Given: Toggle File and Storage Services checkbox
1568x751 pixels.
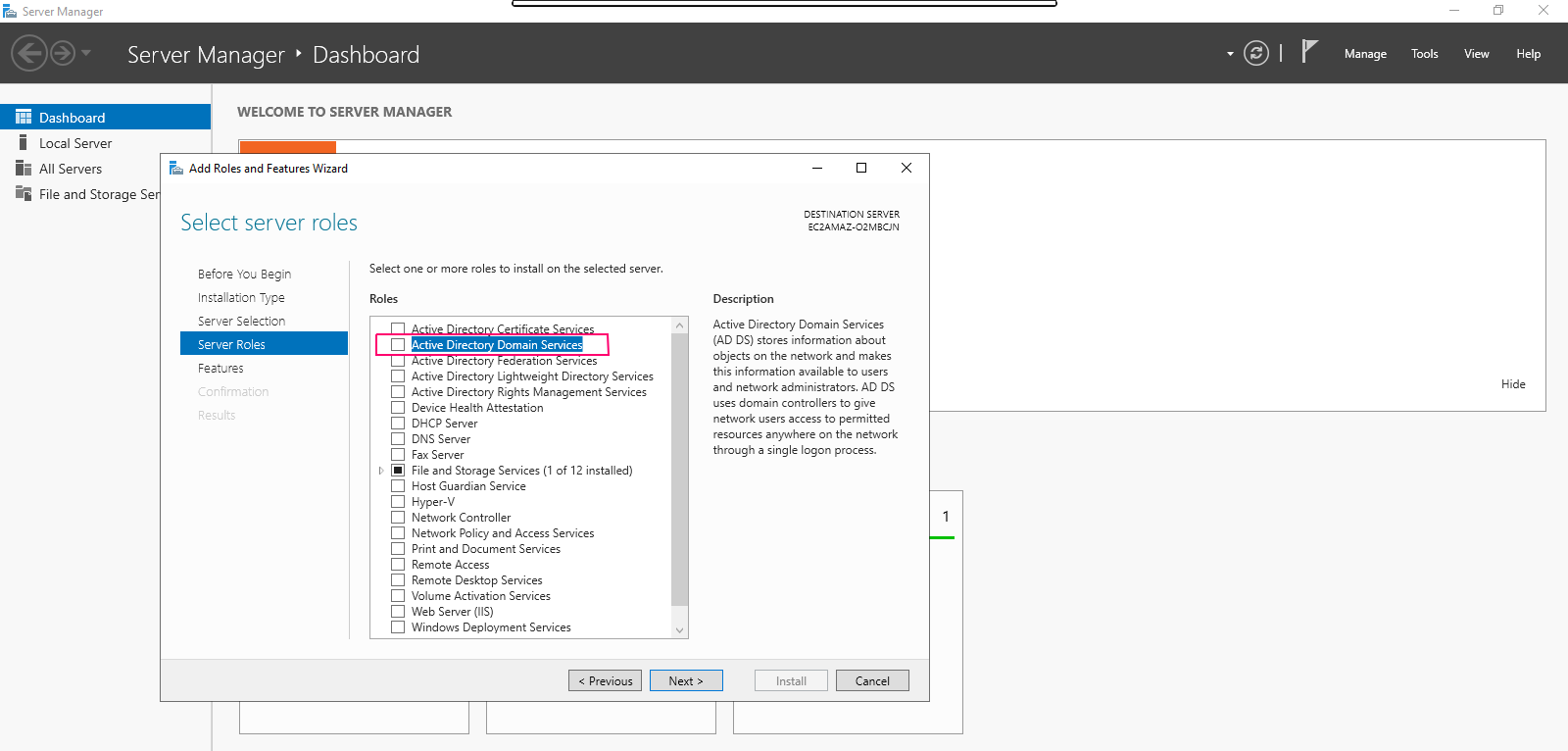Looking at the screenshot, I should [x=398, y=471].
